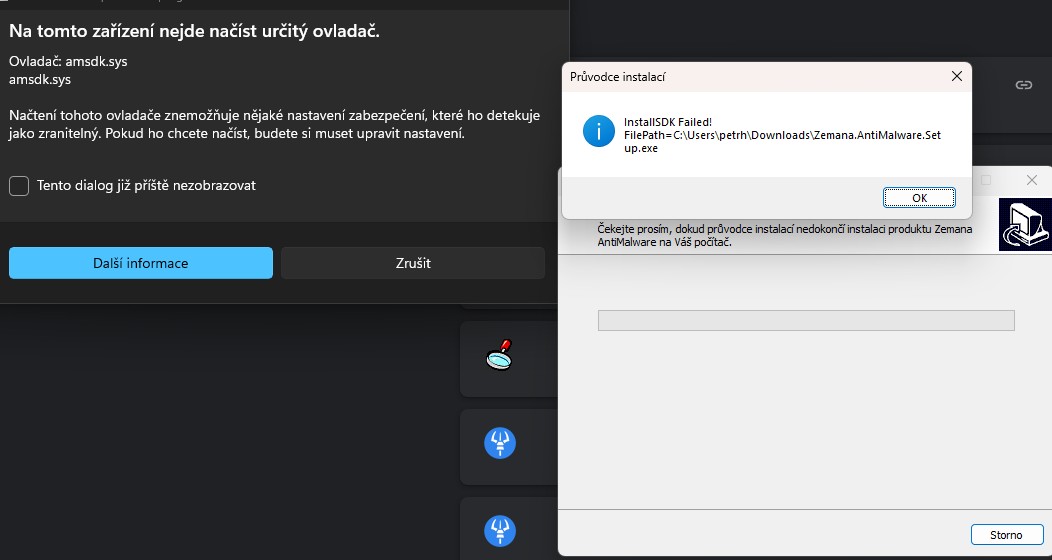Close the Zemana installer window
1052x560 pixels.
(1033, 180)
